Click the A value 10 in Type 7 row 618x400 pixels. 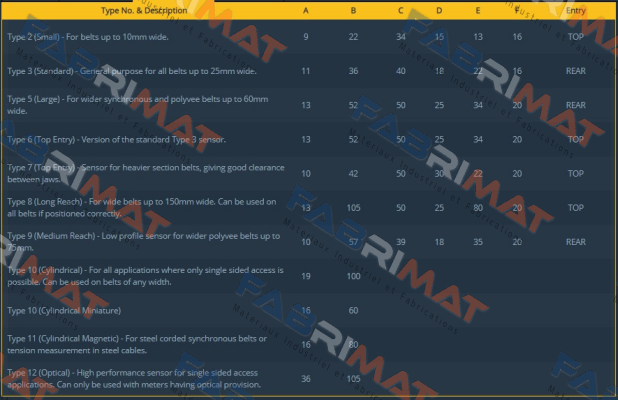coord(306,174)
